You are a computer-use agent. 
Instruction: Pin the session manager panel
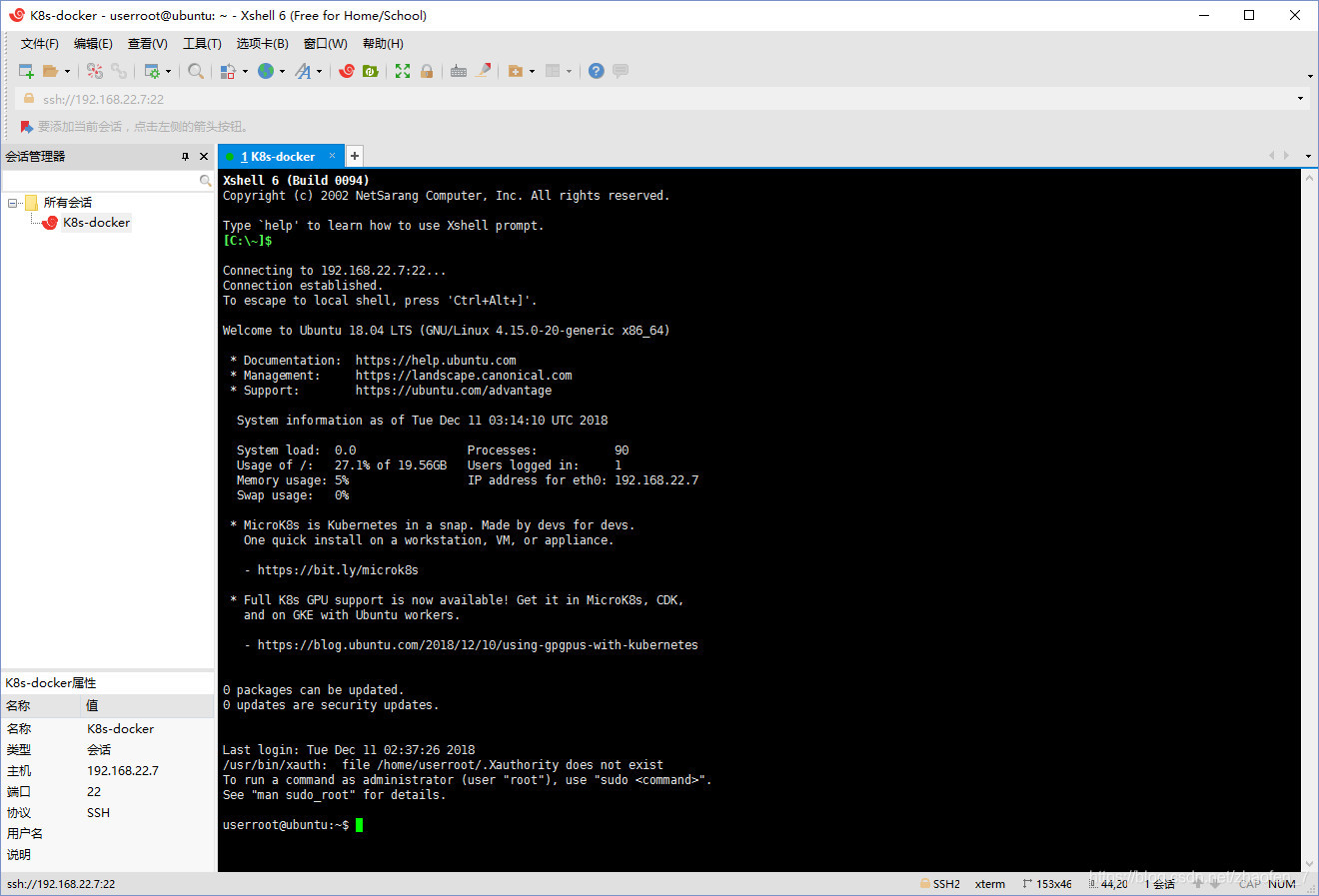pos(185,157)
